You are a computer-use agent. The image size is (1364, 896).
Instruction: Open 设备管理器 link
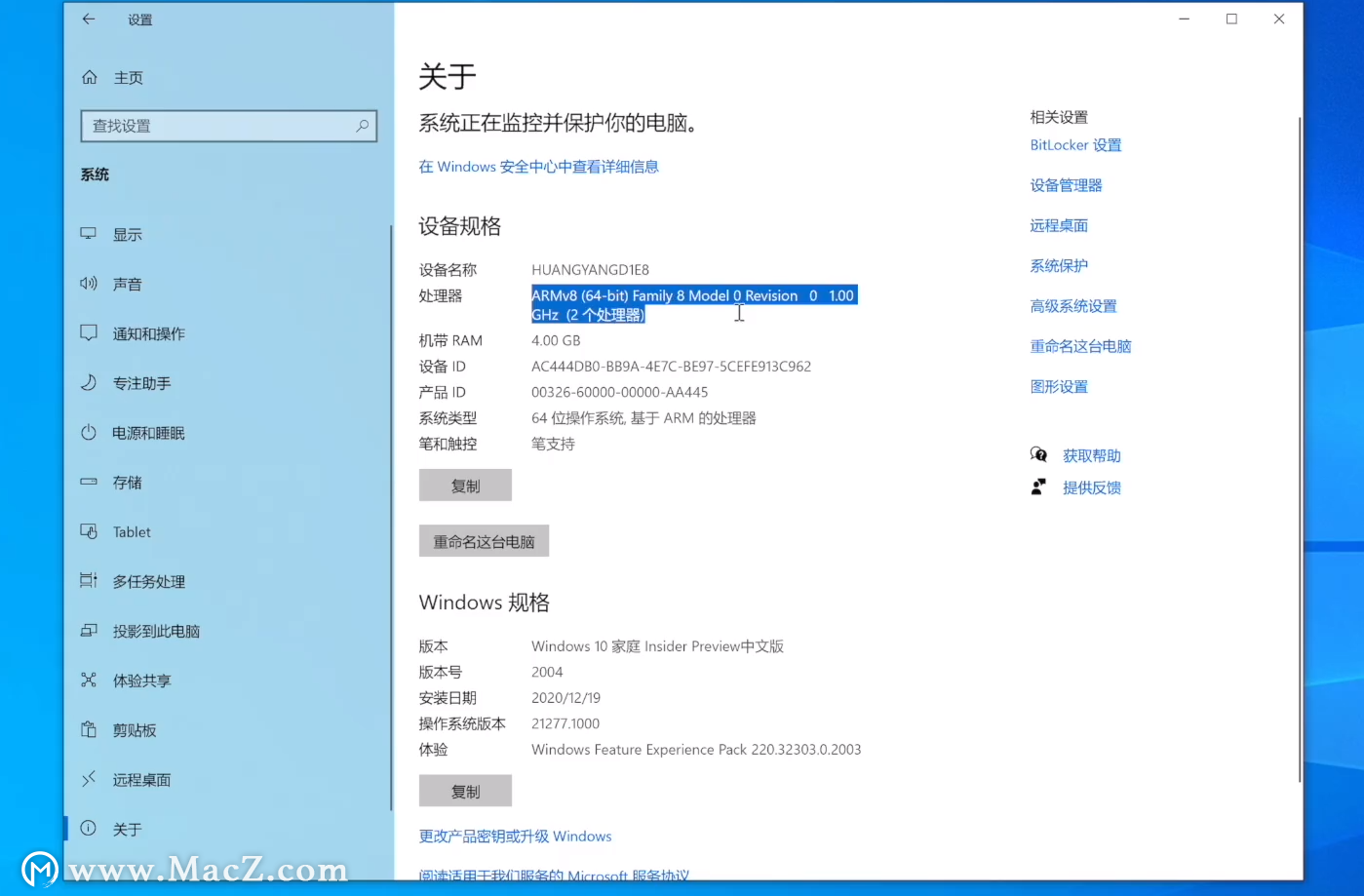click(x=1066, y=185)
